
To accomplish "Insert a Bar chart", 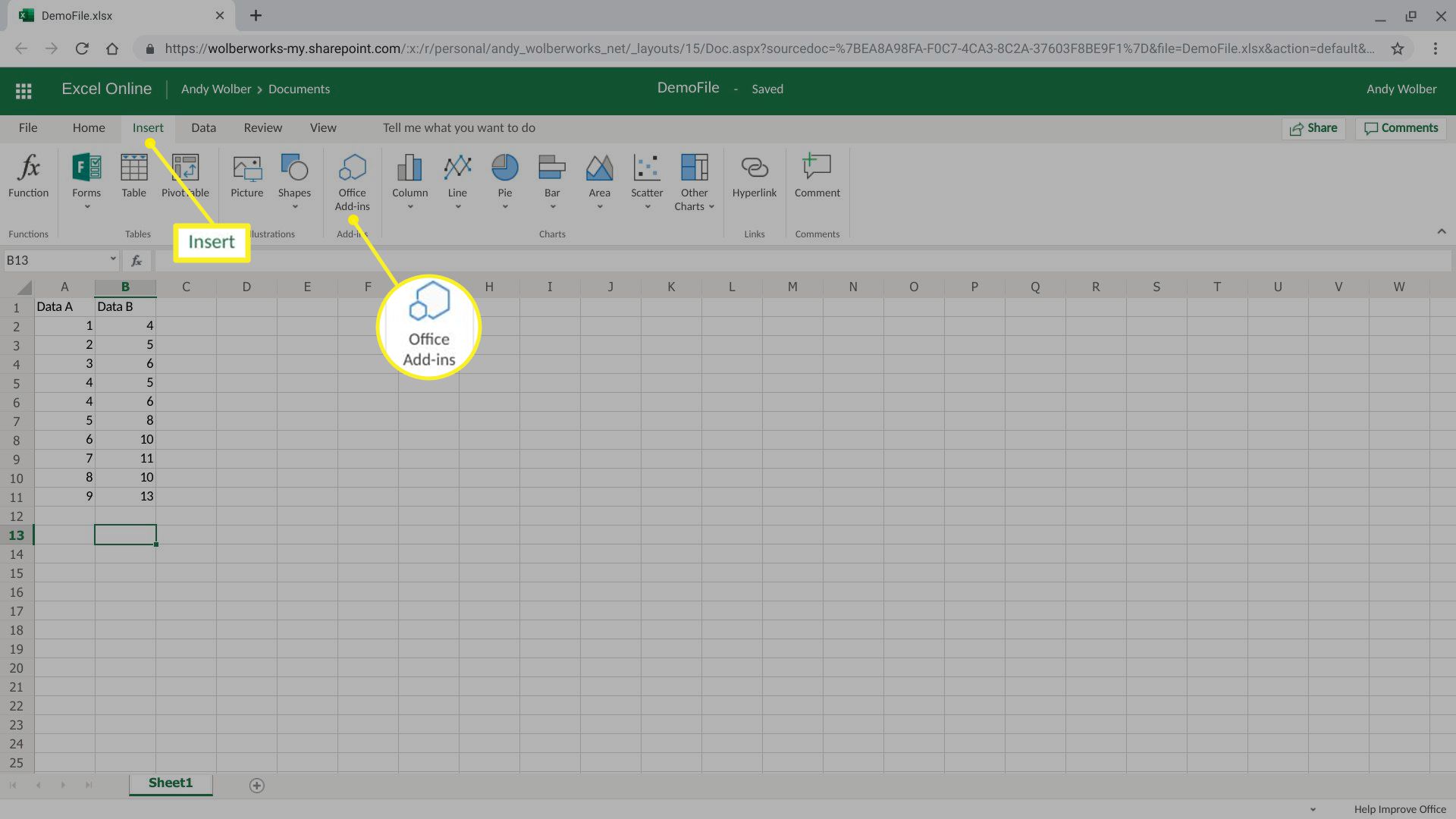I will click(x=552, y=180).
